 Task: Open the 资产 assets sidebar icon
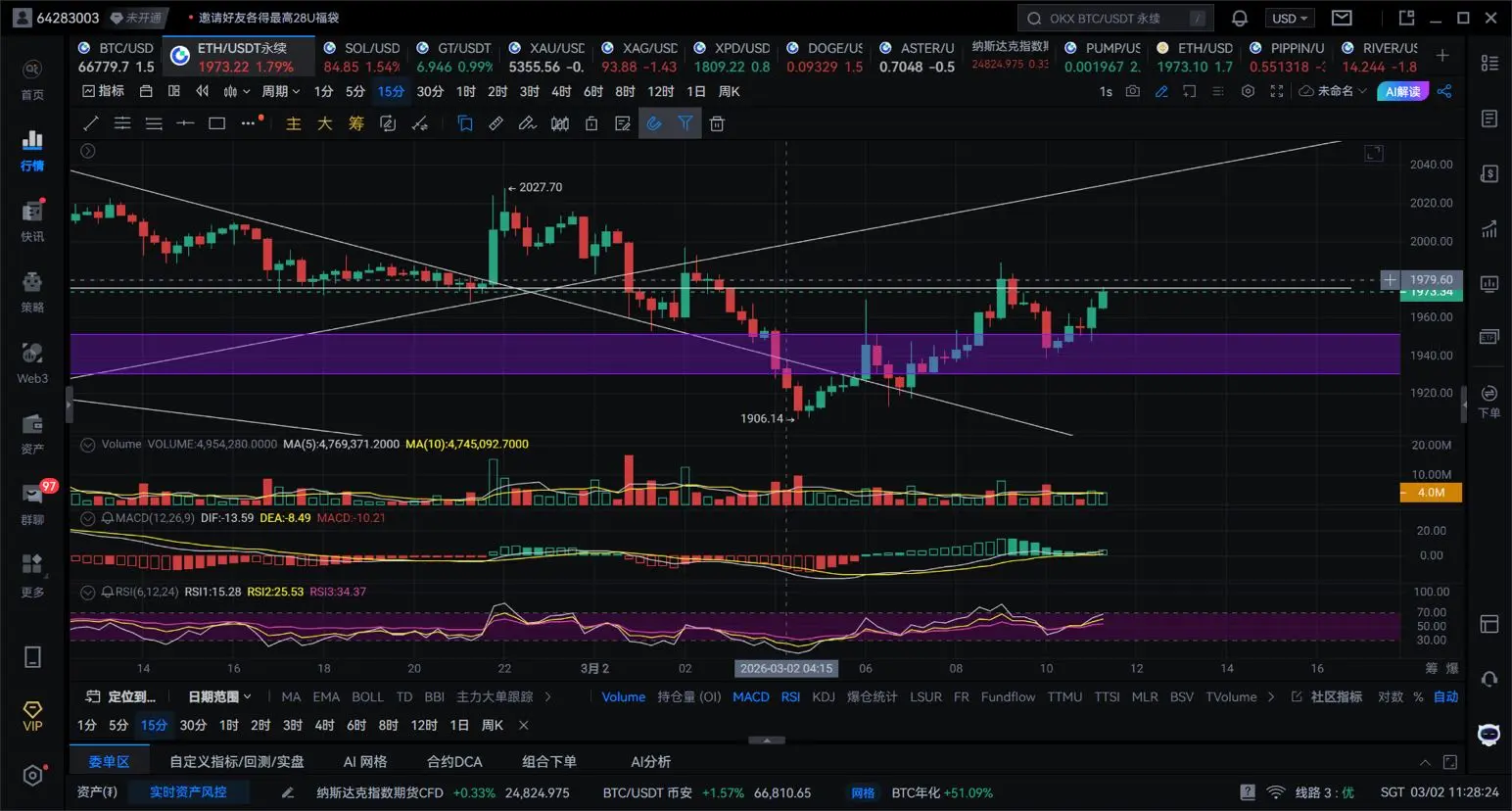32,433
